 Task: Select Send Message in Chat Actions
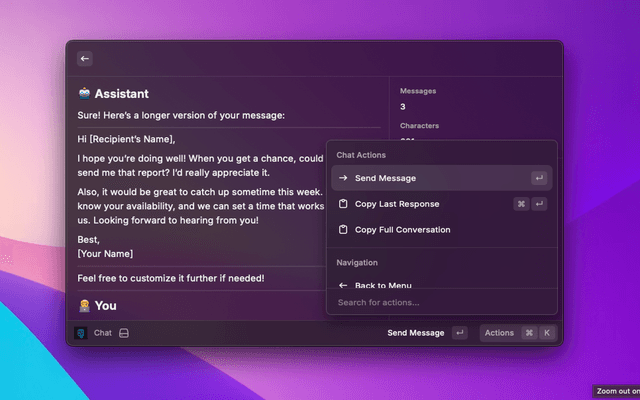(385, 178)
